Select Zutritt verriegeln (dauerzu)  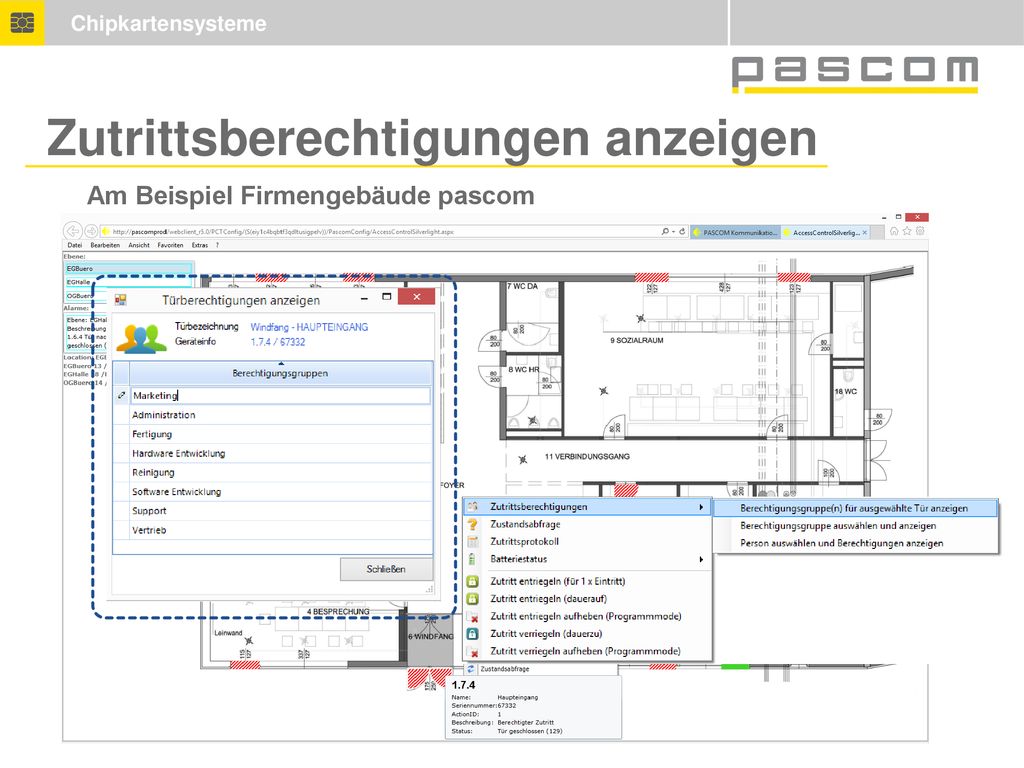tap(587, 633)
